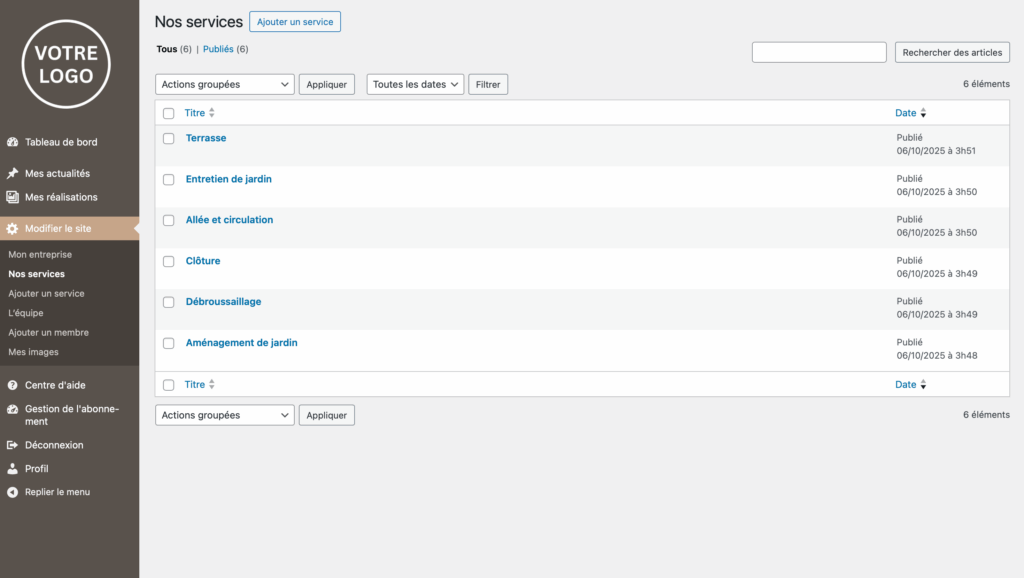
Task: Open the top Actions groupées dropdown
Action: [225, 85]
